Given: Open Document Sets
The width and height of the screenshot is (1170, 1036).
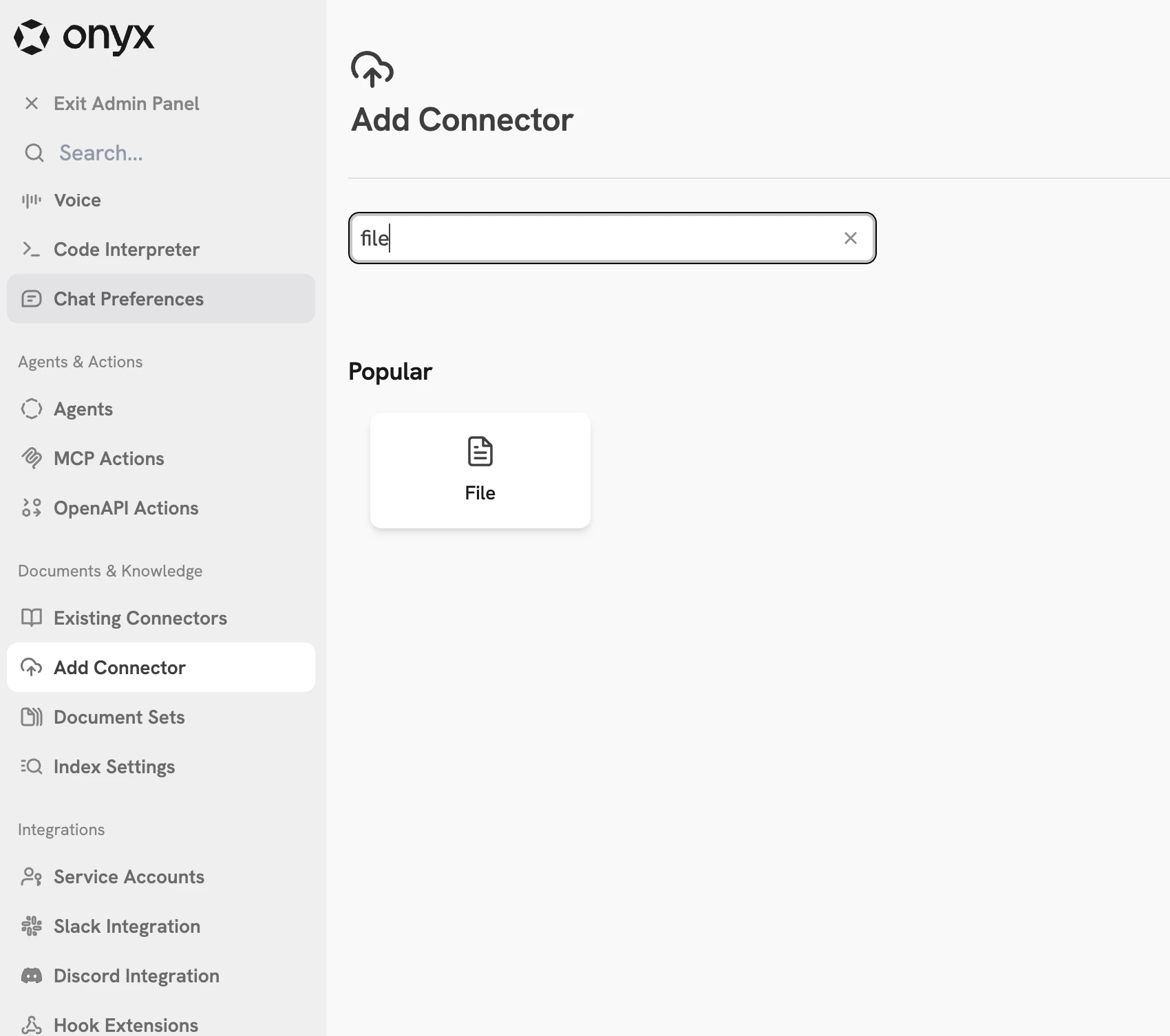Looking at the screenshot, I should (x=118, y=717).
